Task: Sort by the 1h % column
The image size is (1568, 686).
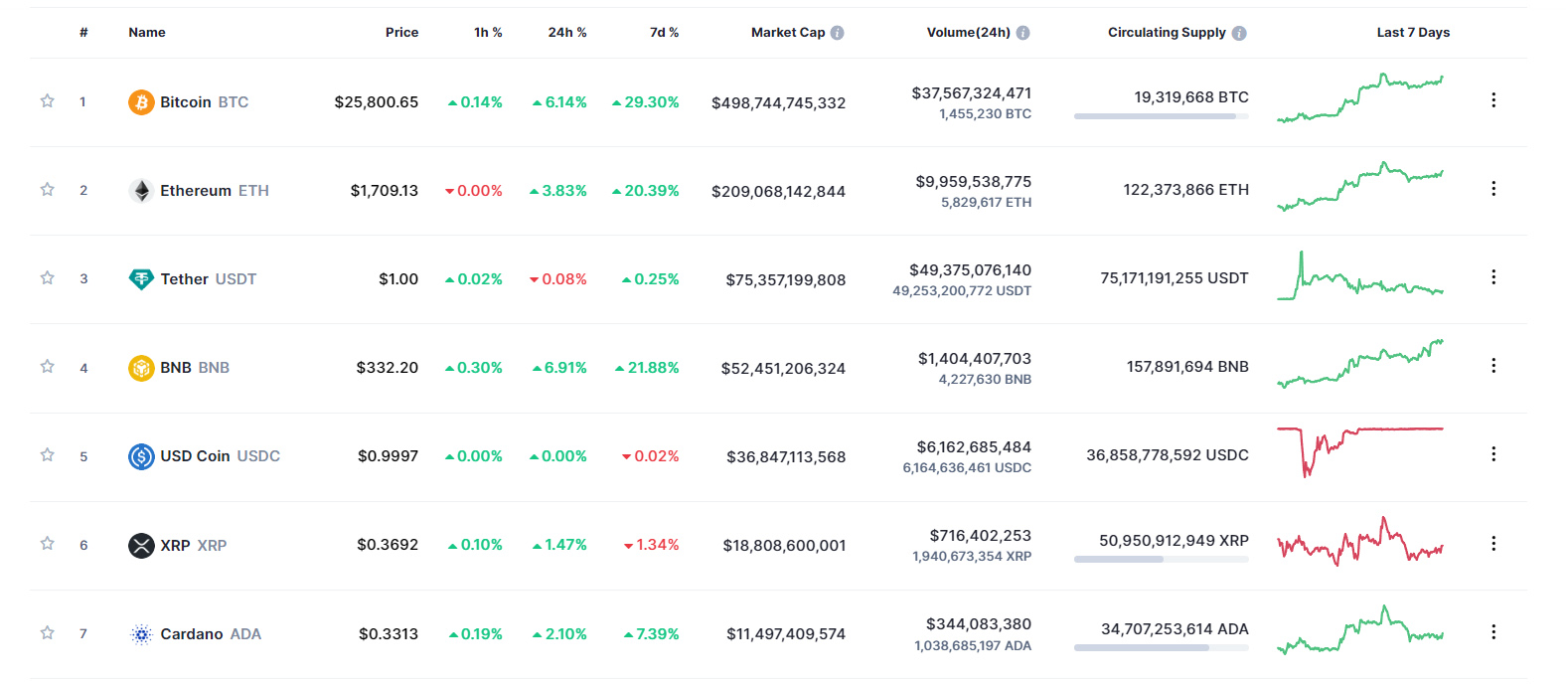Action: 488,33
